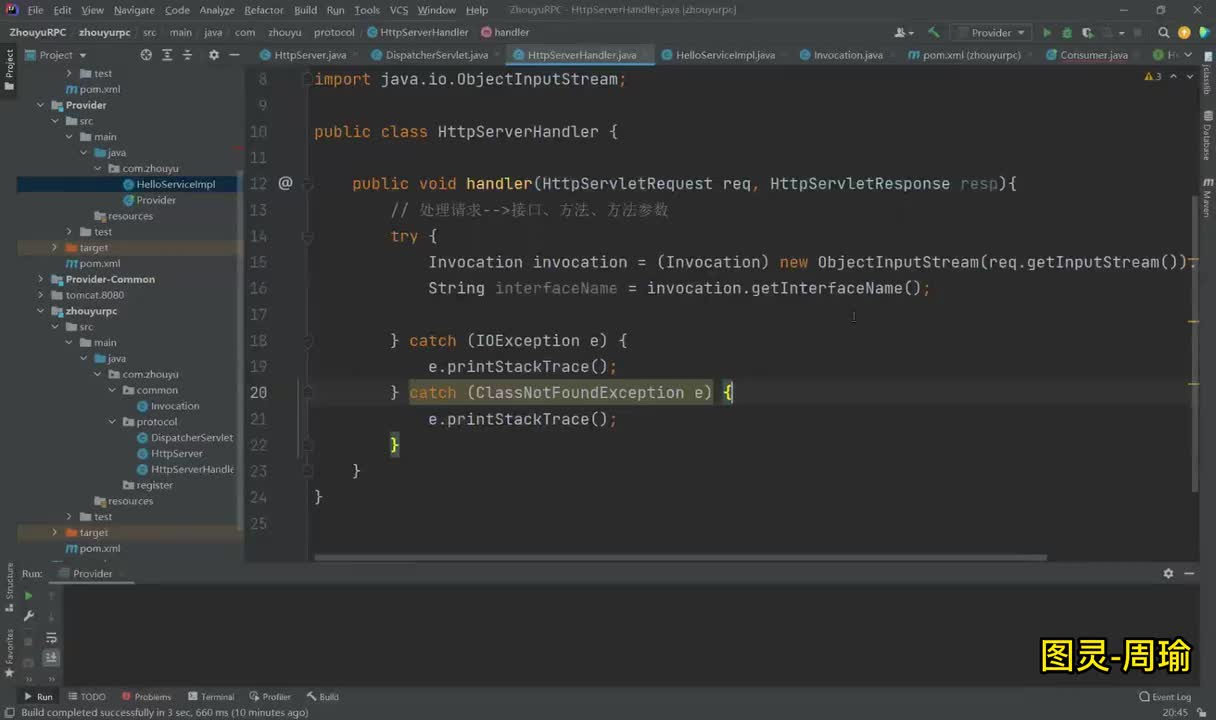This screenshot has width=1216, height=720.
Task: Expand the orange target folder under Provider
Action: click(55, 247)
